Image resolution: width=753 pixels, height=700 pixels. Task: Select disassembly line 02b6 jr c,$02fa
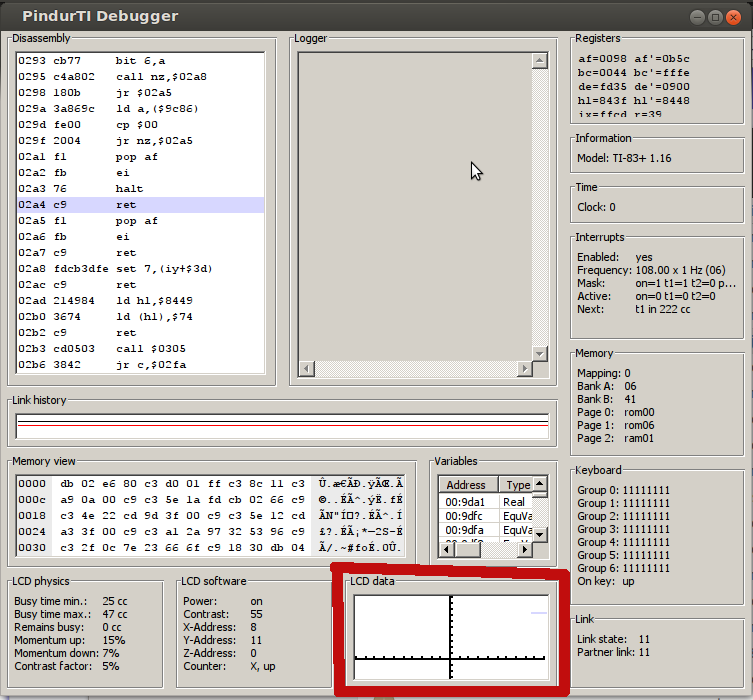[x=140, y=365]
